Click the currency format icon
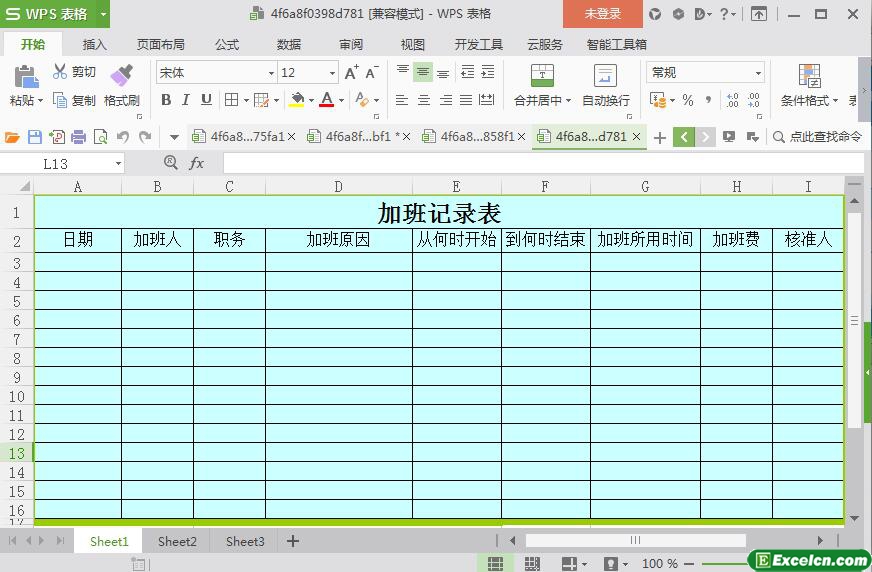Screen dimensions: 872x572 coord(658,100)
